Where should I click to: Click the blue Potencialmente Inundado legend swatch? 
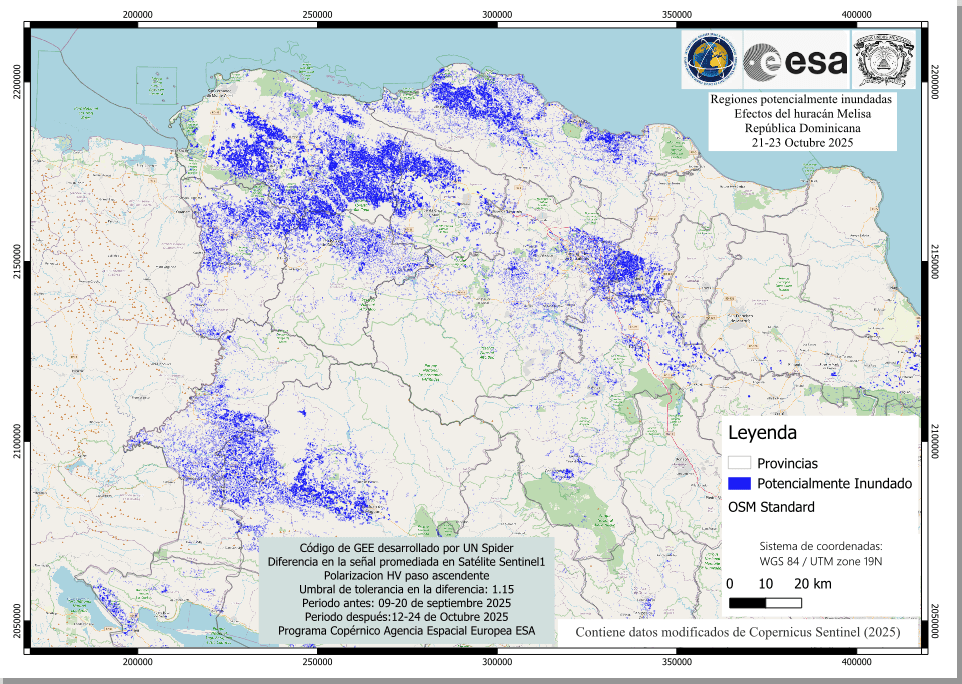(x=739, y=484)
